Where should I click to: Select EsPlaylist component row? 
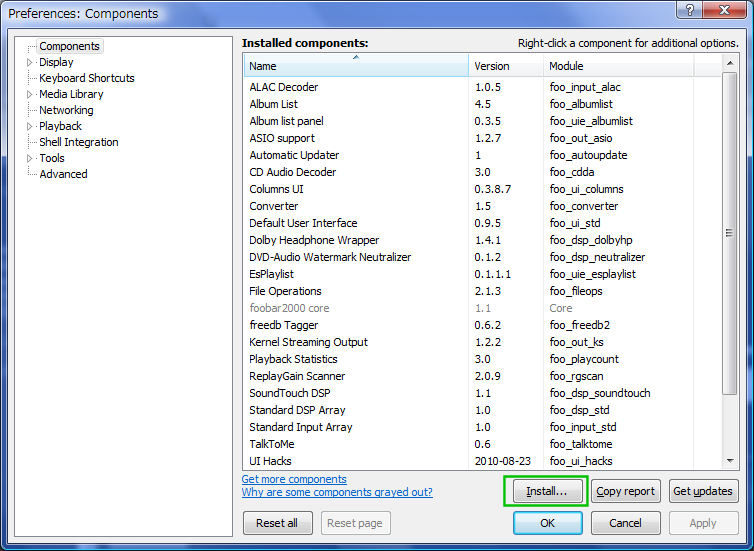[483, 274]
